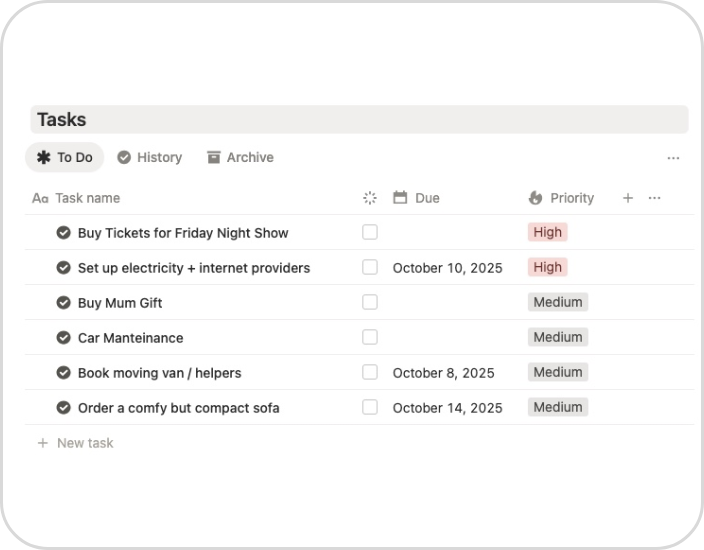Image resolution: width=704 pixels, height=550 pixels.
Task: Click the status spinner column header icon
Action: (x=370, y=198)
